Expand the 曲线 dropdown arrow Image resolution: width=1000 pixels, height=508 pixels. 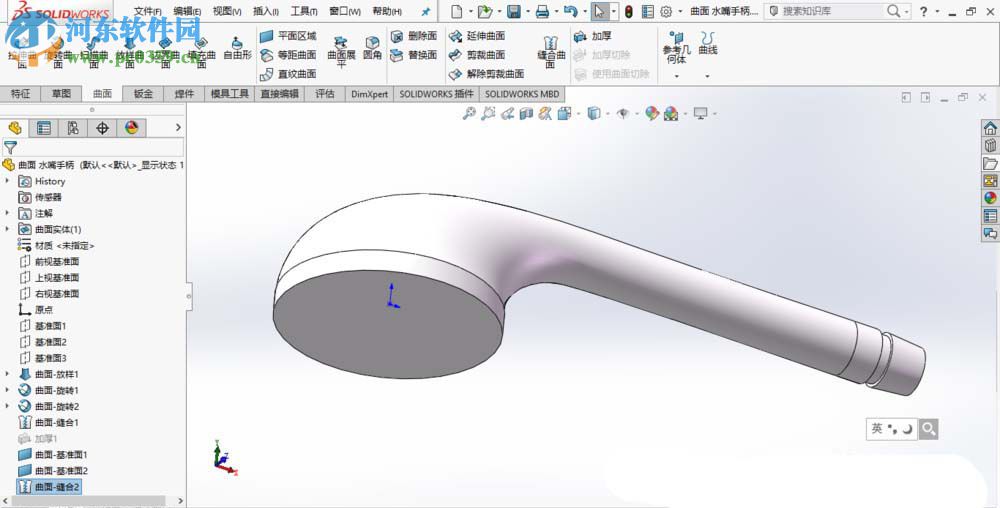point(707,76)
